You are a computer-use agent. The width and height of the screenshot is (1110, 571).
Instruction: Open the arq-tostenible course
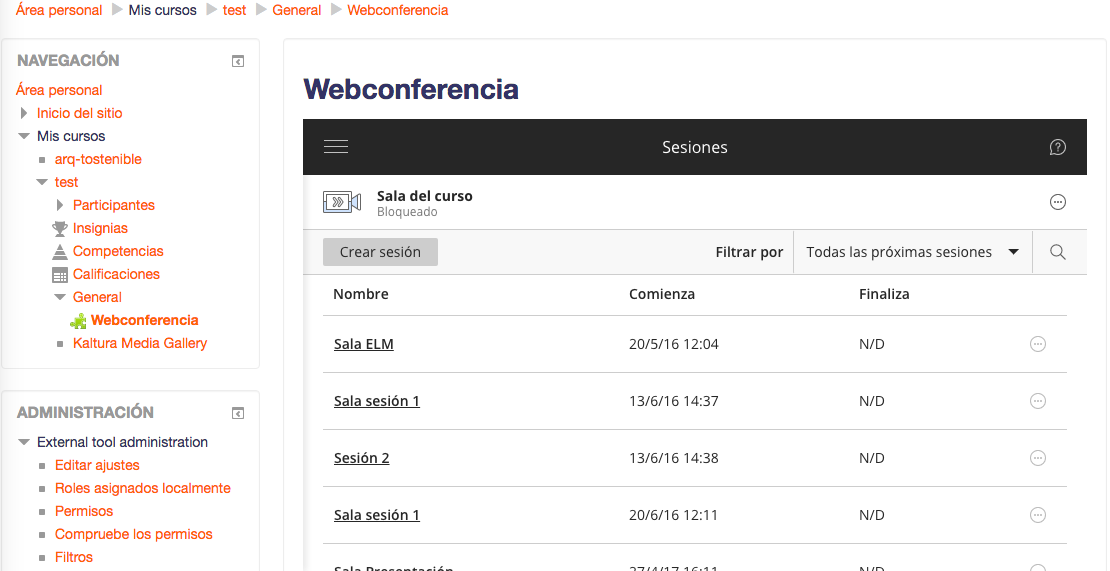98,159
